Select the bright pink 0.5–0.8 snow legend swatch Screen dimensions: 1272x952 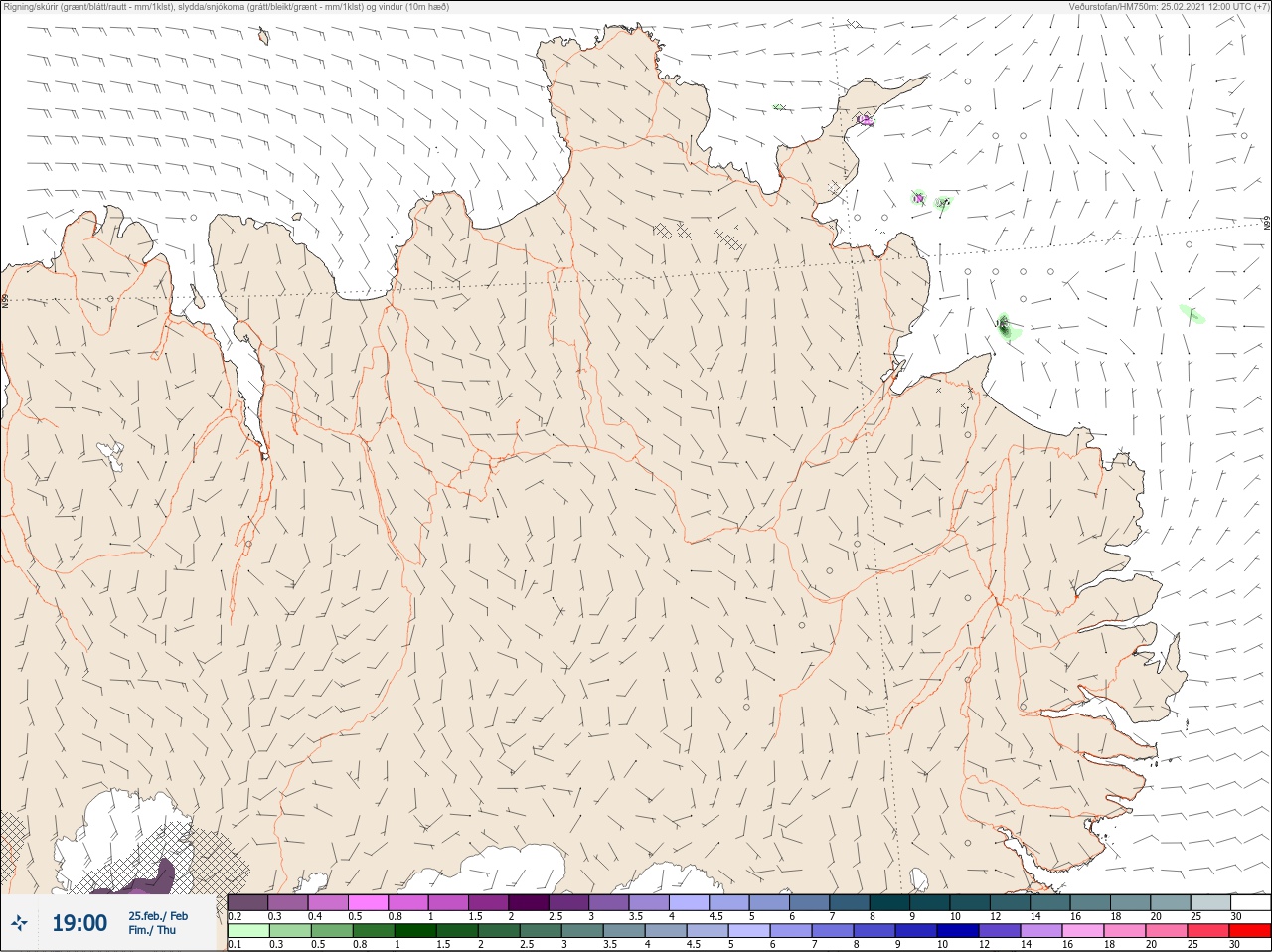point(369,902)
